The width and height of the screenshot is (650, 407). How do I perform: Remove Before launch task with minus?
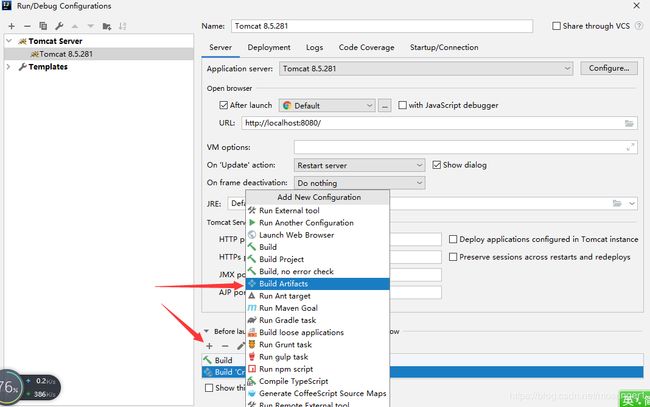click(225, 346)
